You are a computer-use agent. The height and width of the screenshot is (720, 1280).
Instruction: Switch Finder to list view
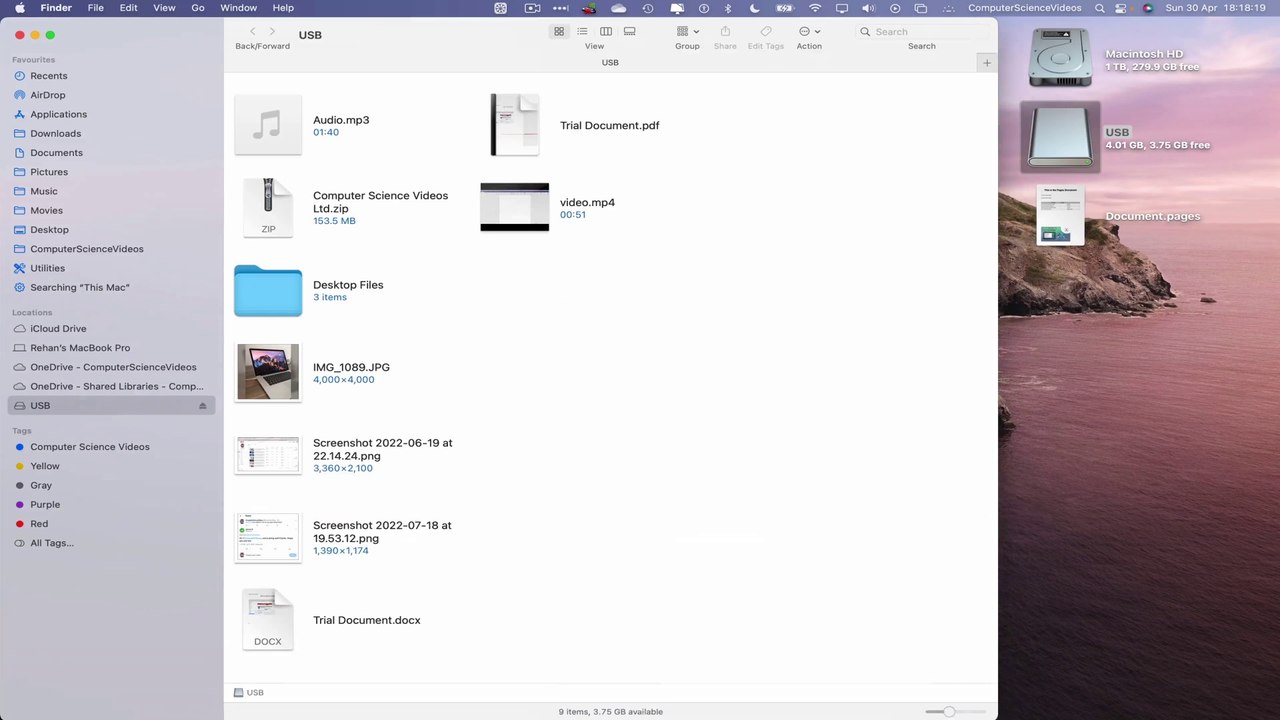pos(582,32)
